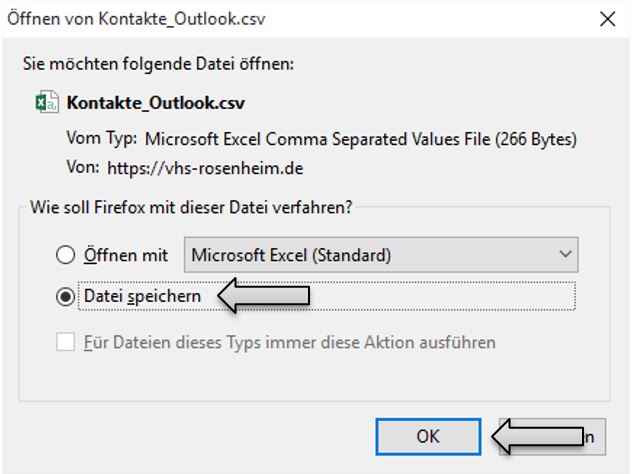Expand the application list via chevron arrow

566,255
